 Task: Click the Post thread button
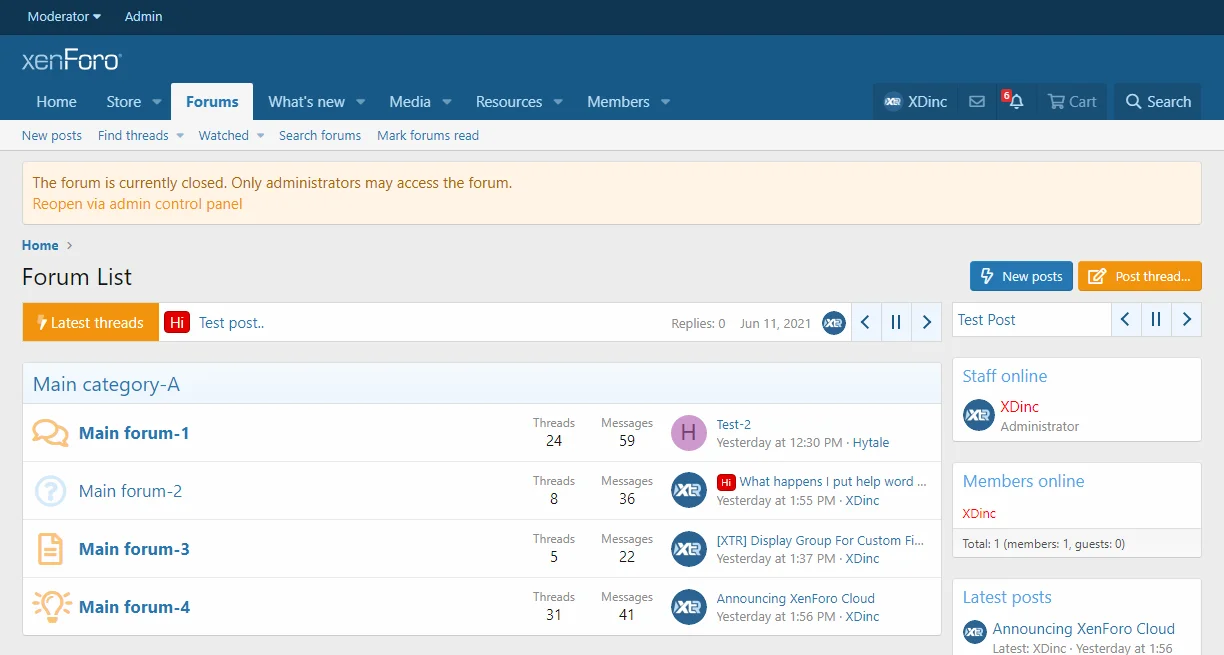1140,276
